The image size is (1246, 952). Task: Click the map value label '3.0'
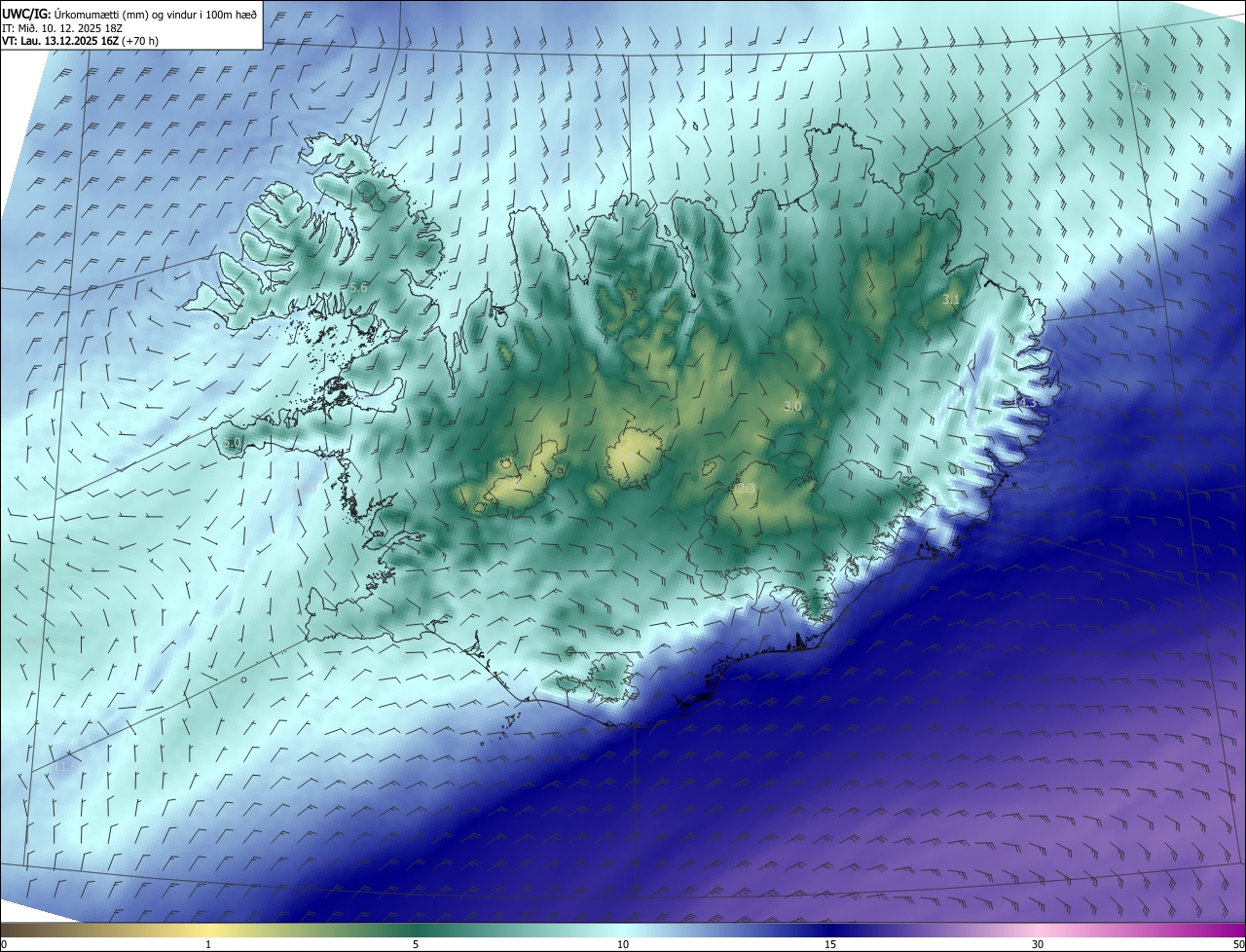[x=792, y=406]
